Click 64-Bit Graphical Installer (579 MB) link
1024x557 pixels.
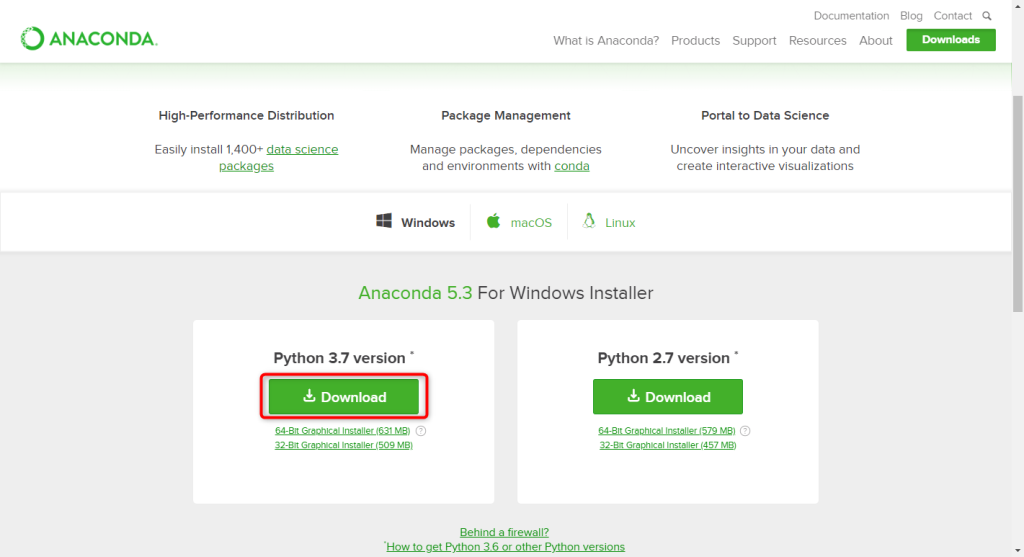(667, 431)
